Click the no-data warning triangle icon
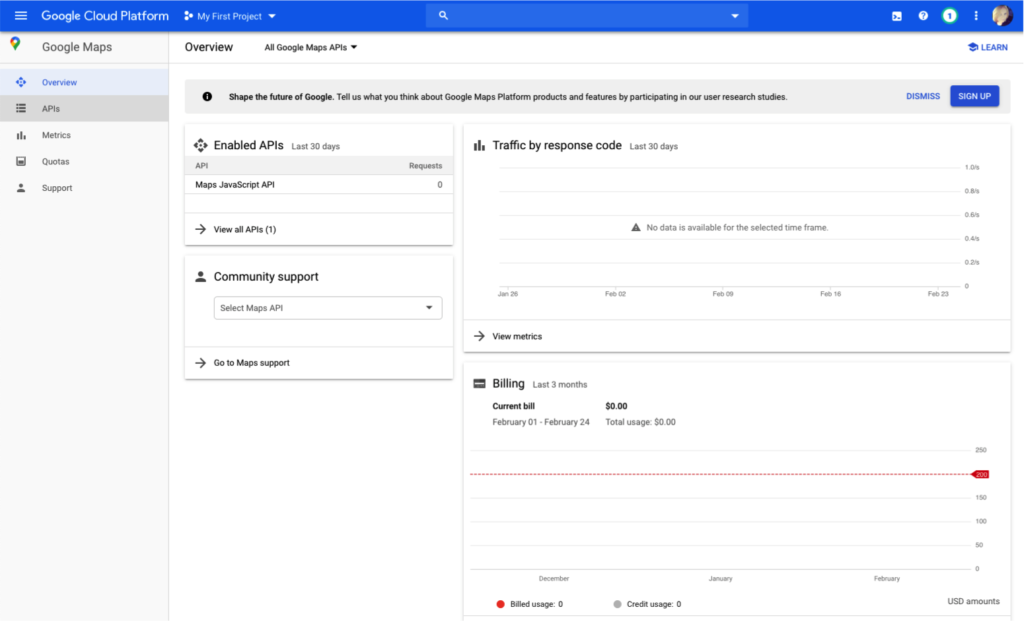 point(635,227)
